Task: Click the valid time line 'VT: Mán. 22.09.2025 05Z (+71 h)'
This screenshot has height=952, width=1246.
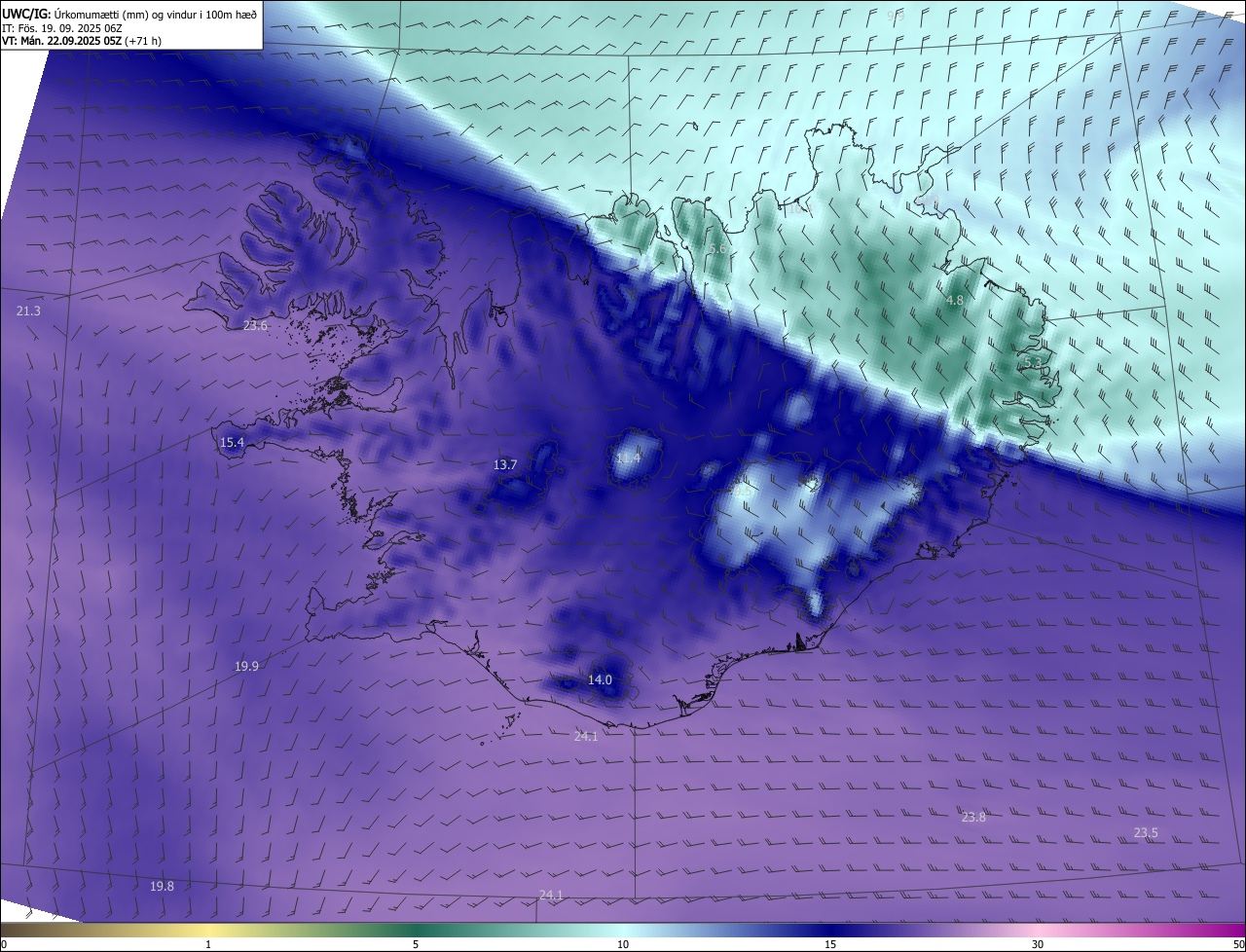Action: (x=82, y=41)
